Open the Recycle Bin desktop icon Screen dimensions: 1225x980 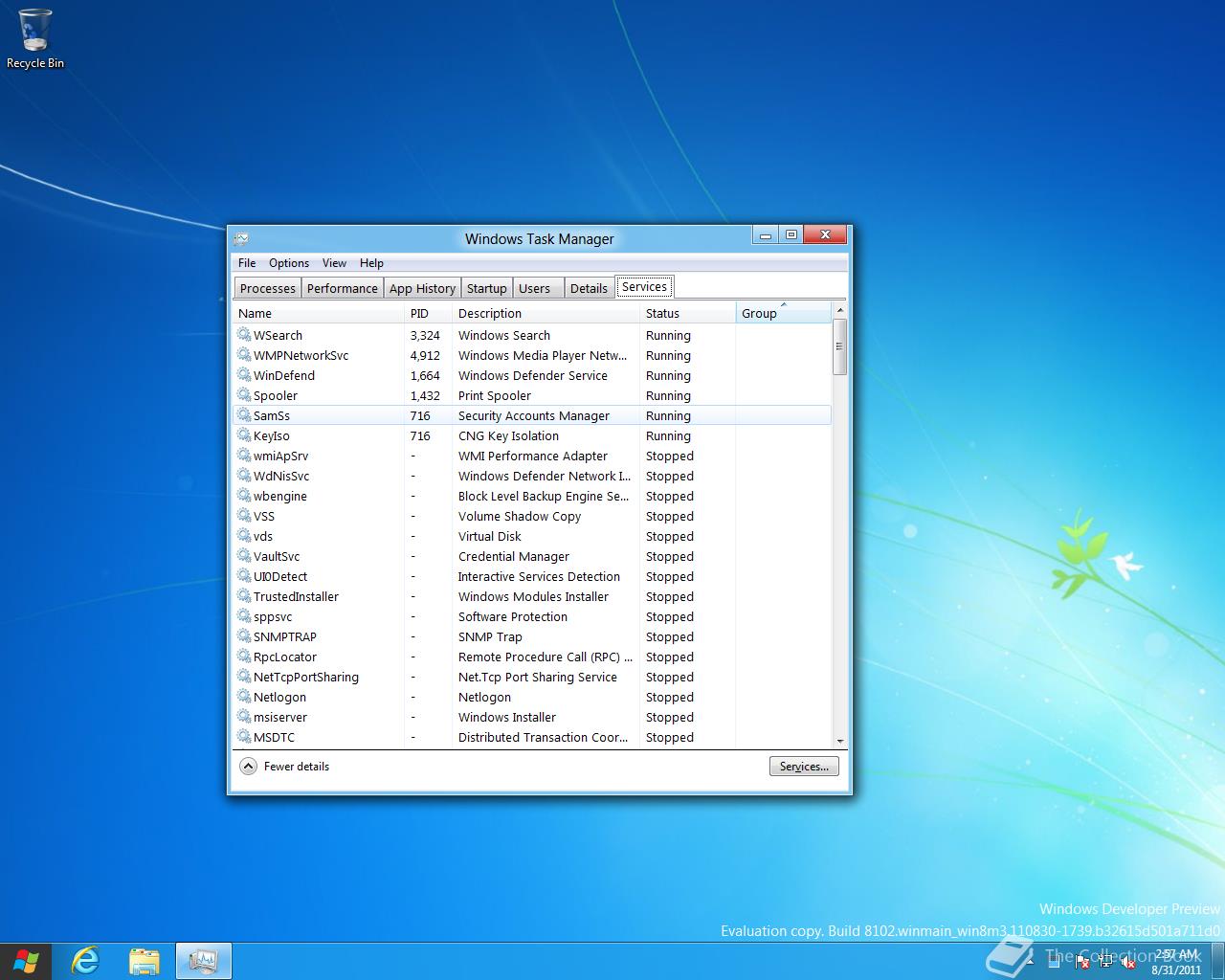click(34, 38)
